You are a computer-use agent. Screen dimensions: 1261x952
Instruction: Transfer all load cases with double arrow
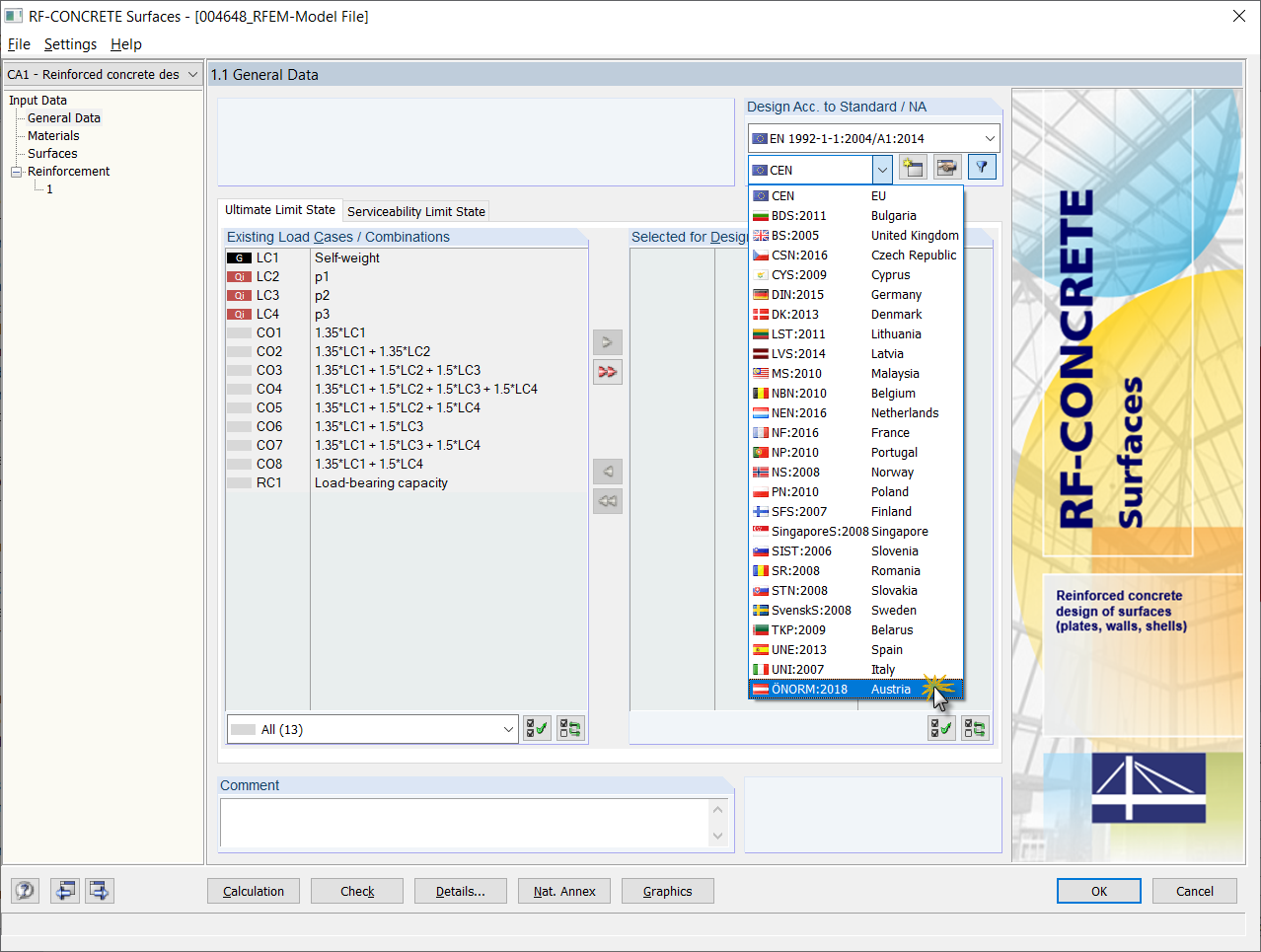607,372
